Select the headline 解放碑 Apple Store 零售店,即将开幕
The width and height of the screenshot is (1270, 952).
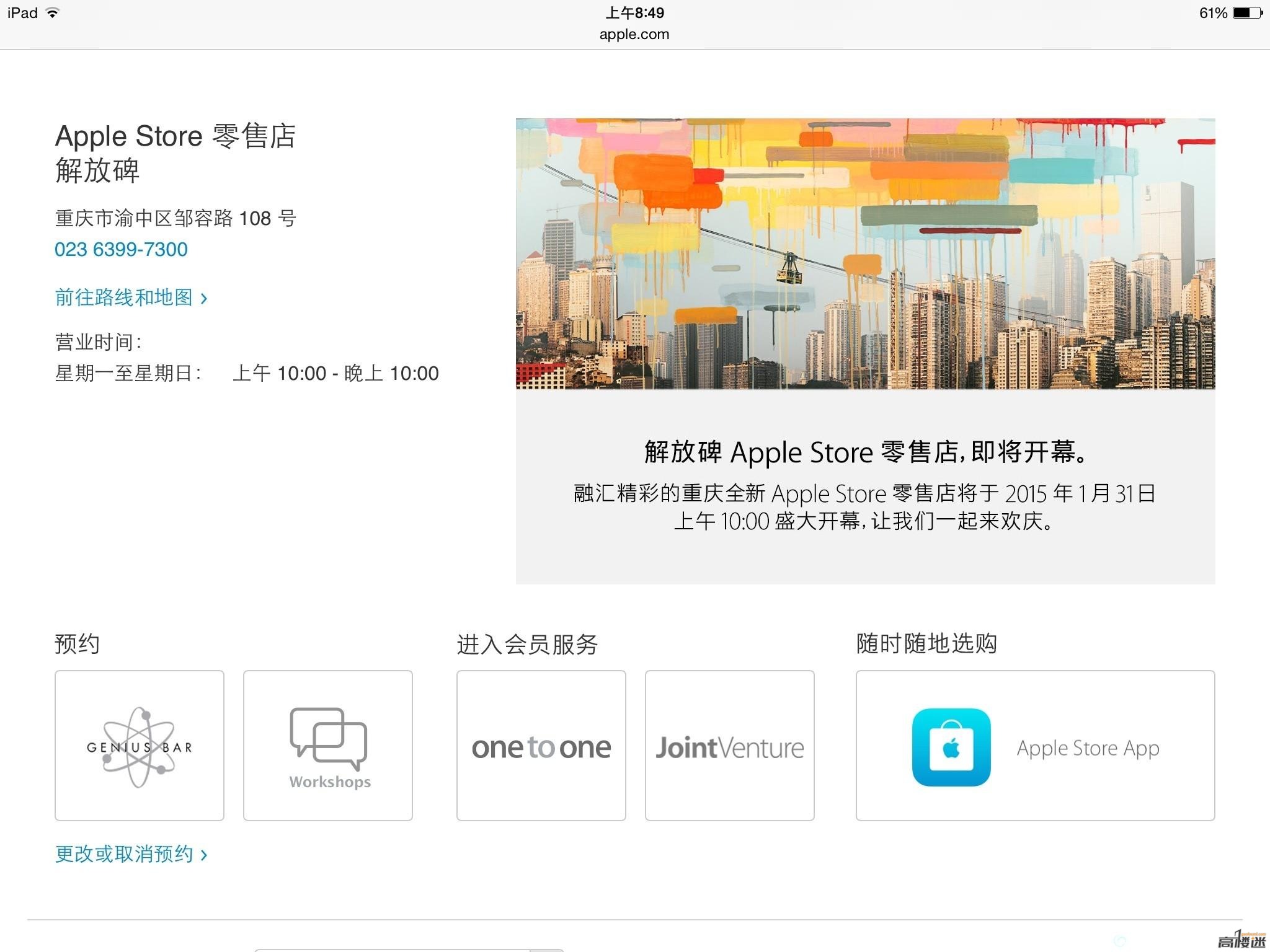coord(866,452)
